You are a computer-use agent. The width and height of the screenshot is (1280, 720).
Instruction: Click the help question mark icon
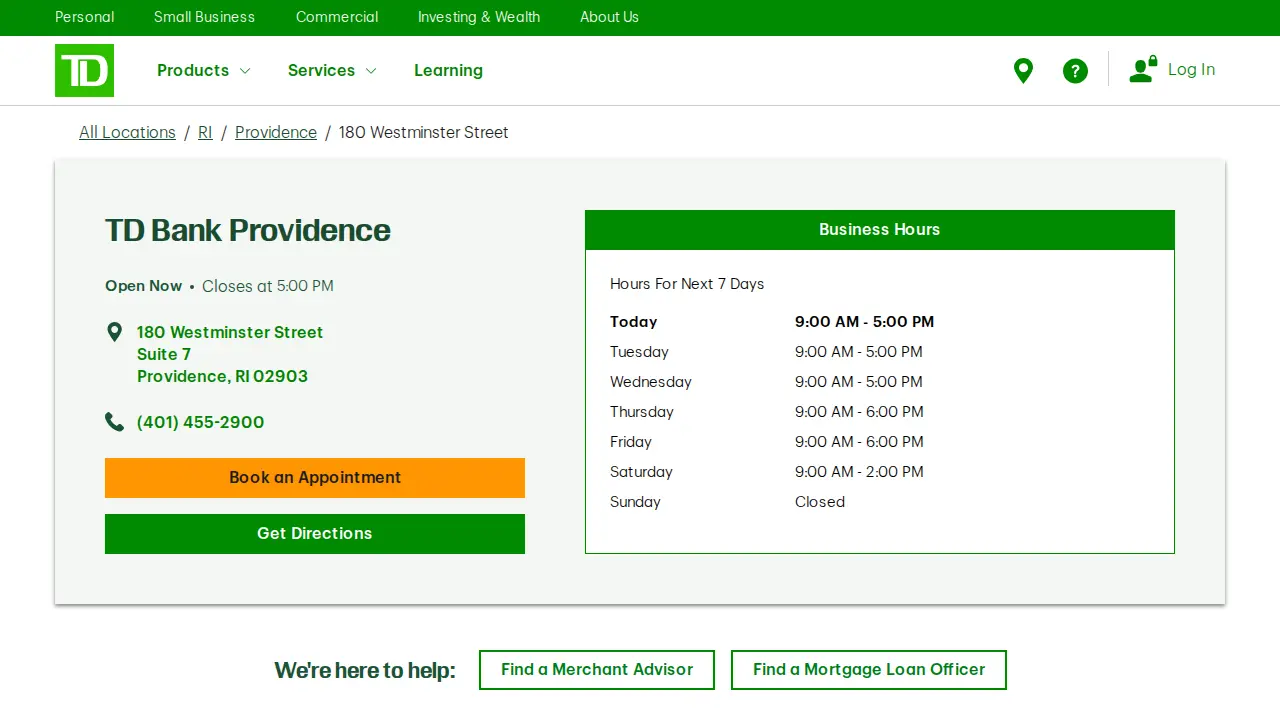point(1075,71)
